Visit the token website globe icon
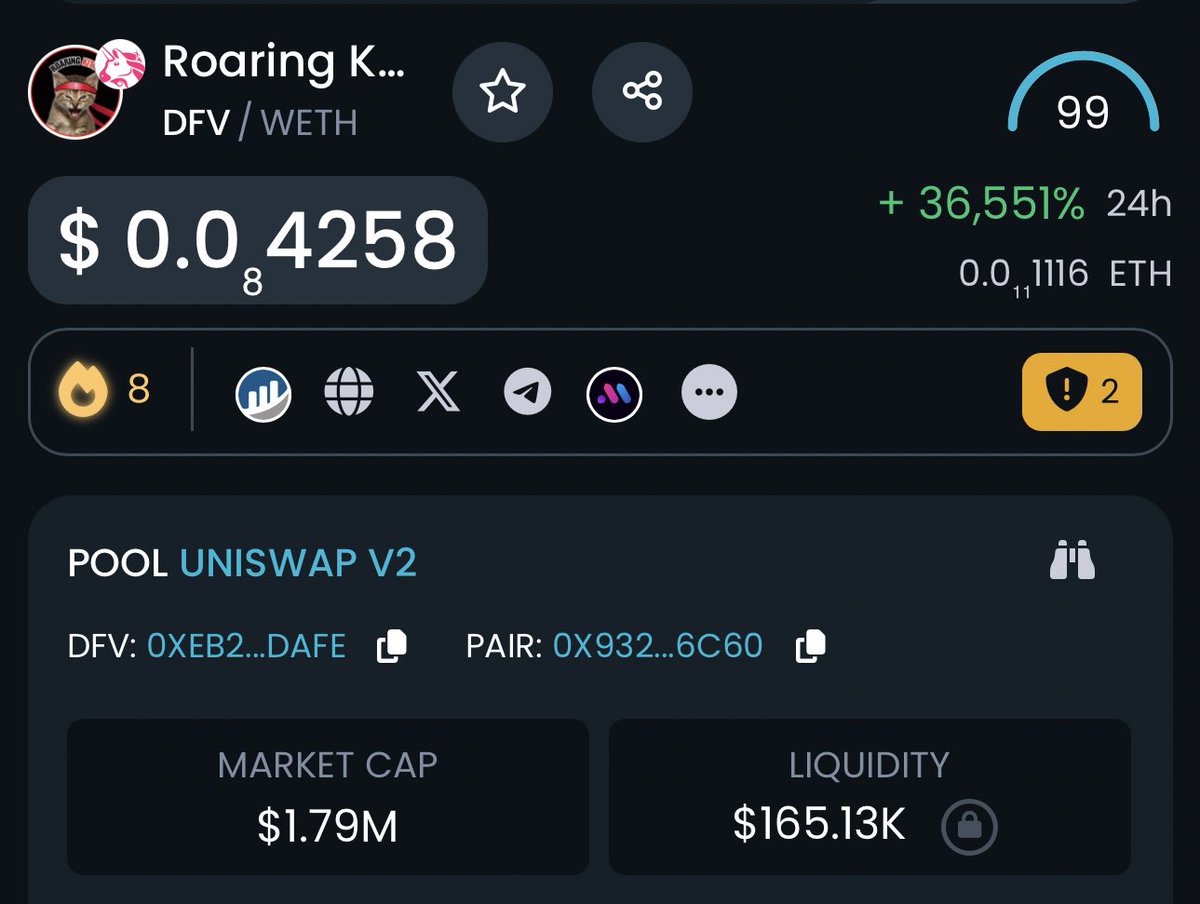The width and height of the screenshot is (1200, 904). tap(349, 392)
